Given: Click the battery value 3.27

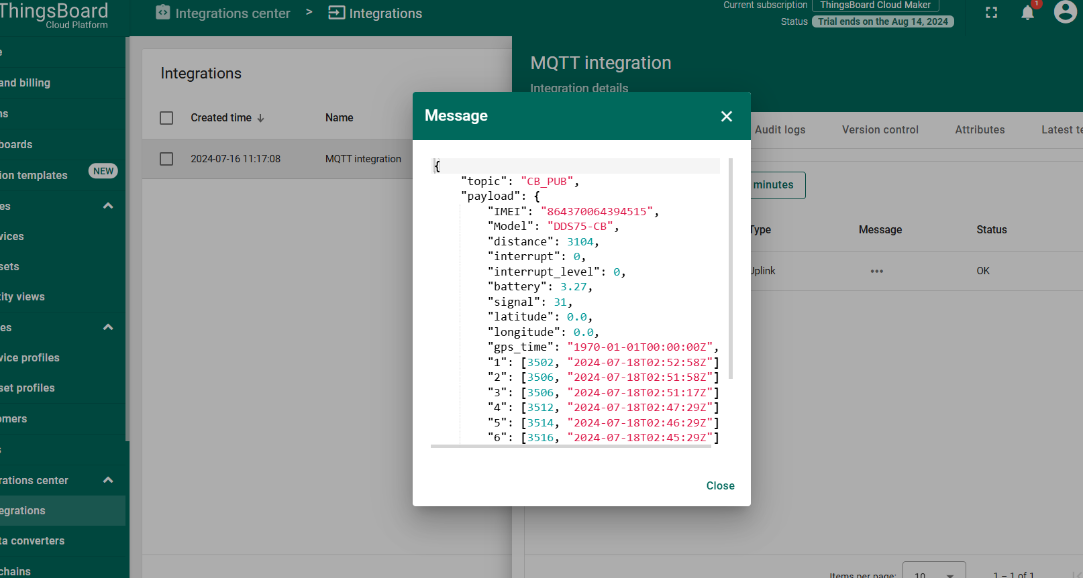Looking at the screenshot, I should click(x=573, y=287).
